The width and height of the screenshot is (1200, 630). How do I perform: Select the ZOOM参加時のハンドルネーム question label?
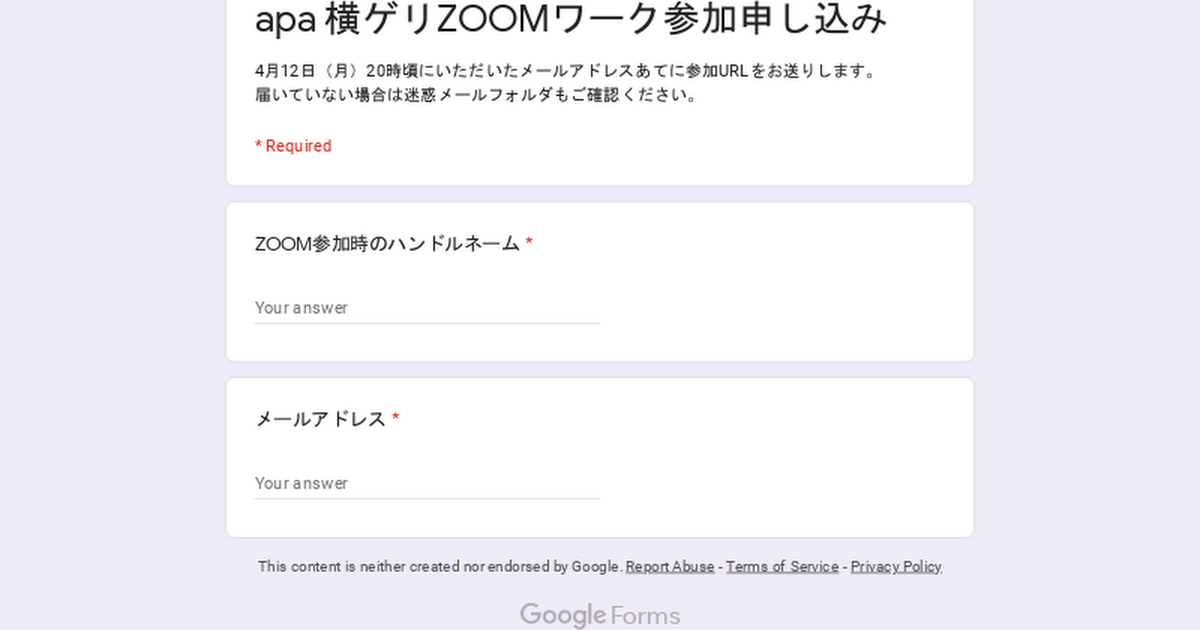pos(387,244)
